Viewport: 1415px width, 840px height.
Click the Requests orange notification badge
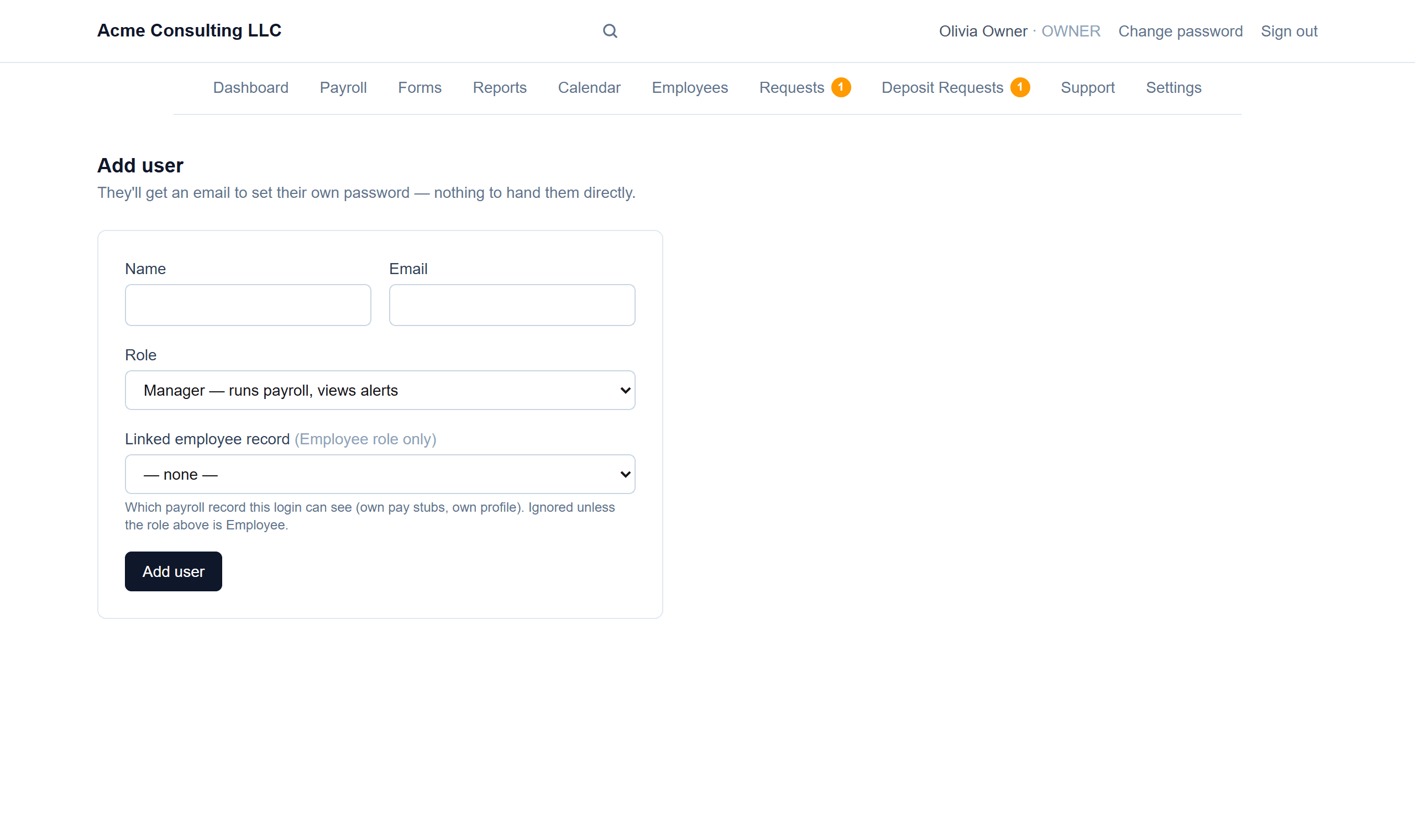841,87
